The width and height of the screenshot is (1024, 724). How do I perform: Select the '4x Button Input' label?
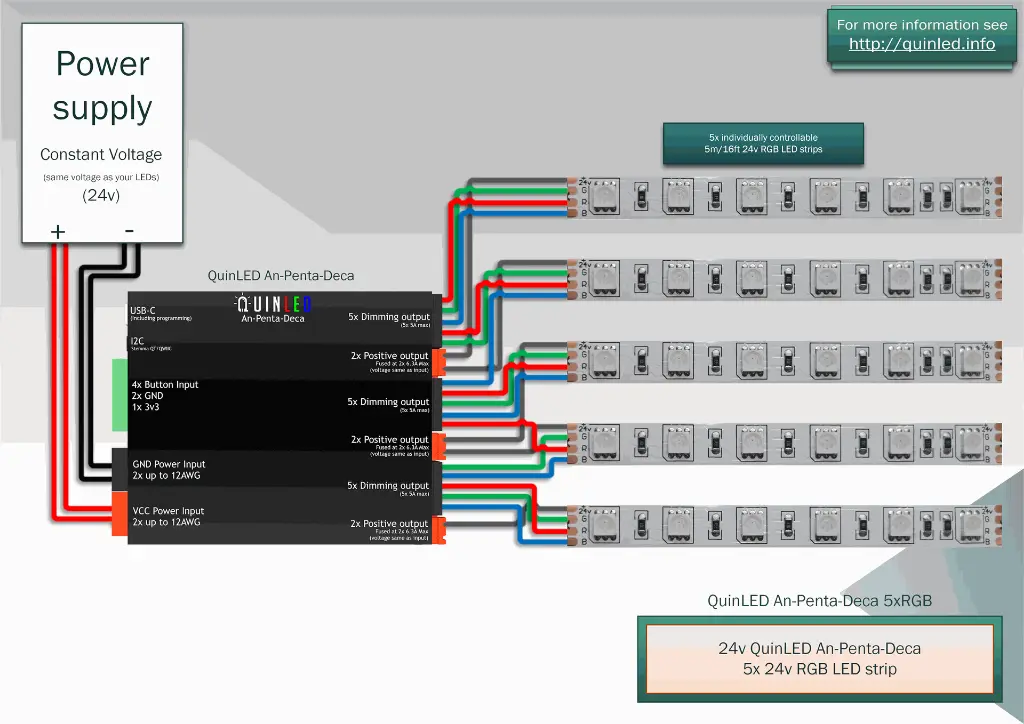tap(165, 385)
